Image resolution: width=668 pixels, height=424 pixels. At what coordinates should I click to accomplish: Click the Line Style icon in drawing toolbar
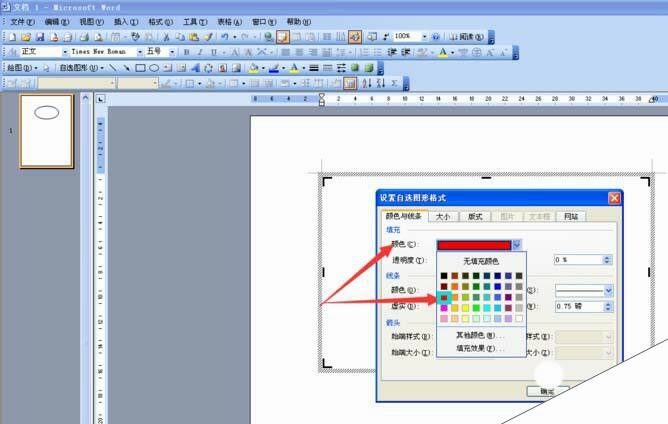(314, 68)
